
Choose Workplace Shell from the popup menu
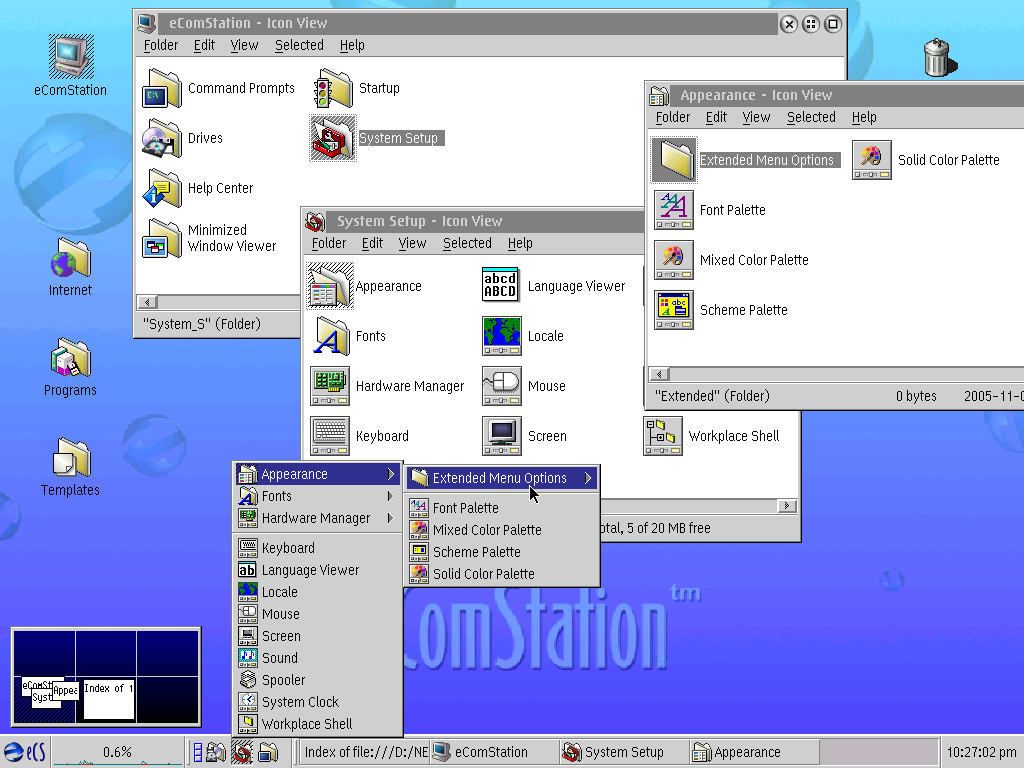click(x=318, y=724)
